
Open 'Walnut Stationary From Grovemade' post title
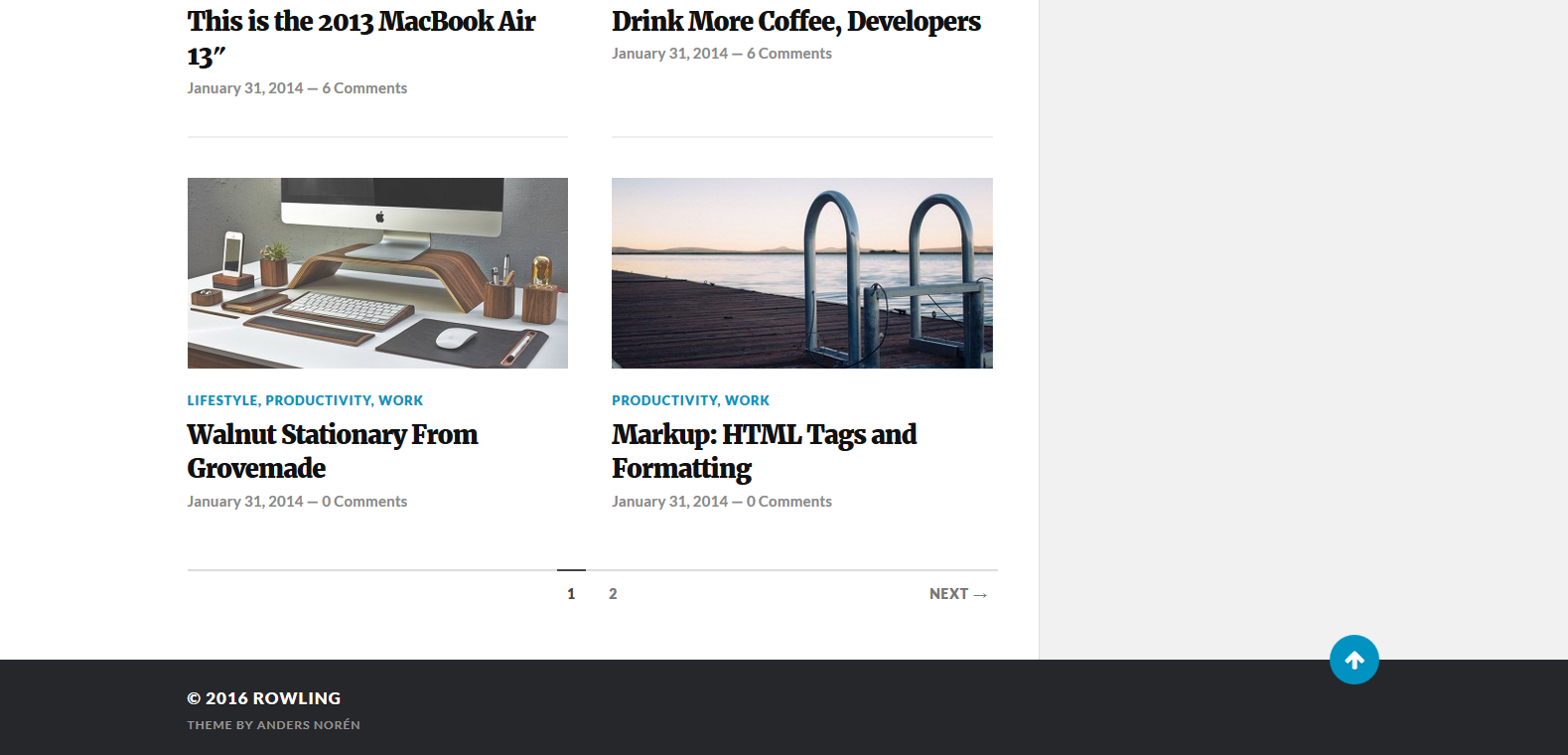(332, 451)
